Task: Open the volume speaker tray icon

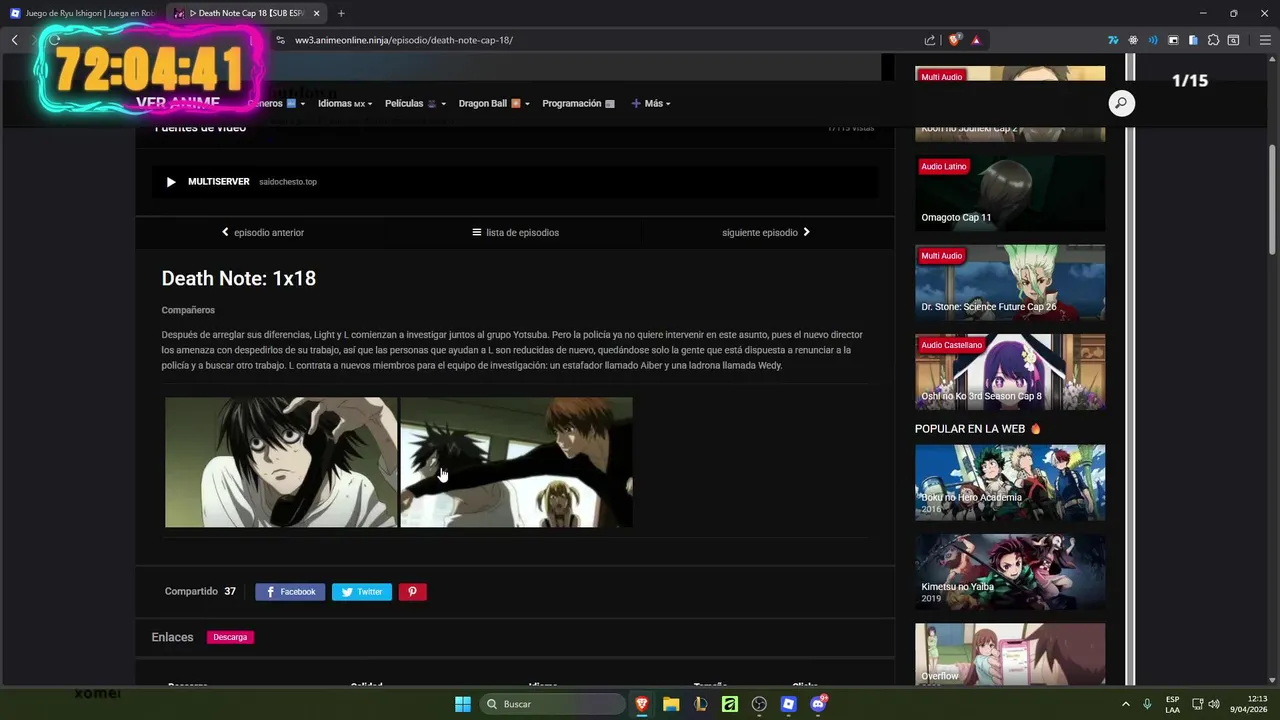Action: click(1214, 704)
